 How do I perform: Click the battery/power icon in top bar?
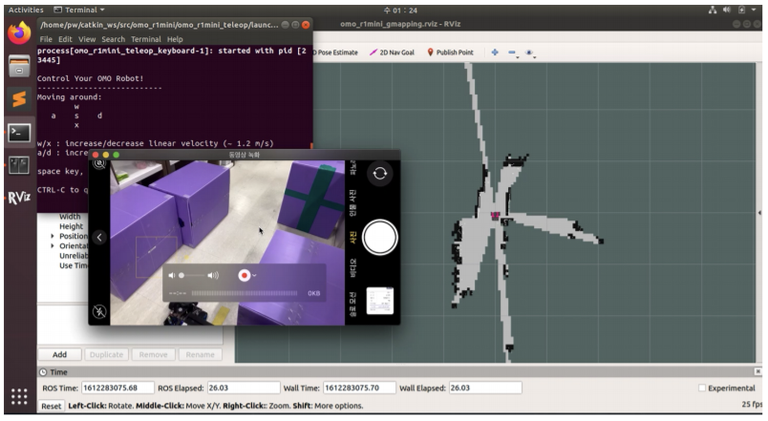coord(742,10)
